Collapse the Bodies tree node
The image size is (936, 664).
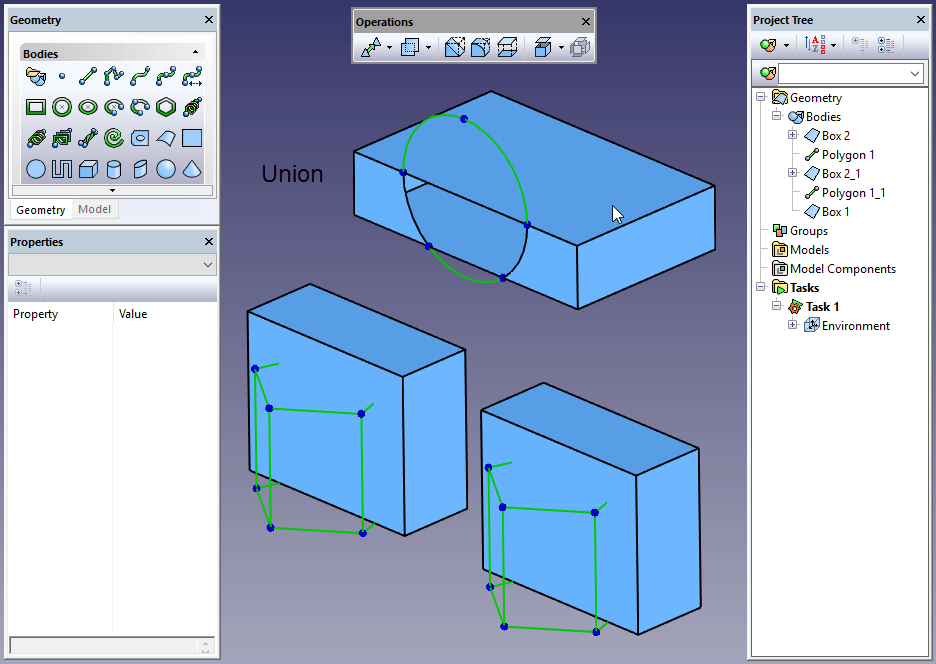pos(777,117)
